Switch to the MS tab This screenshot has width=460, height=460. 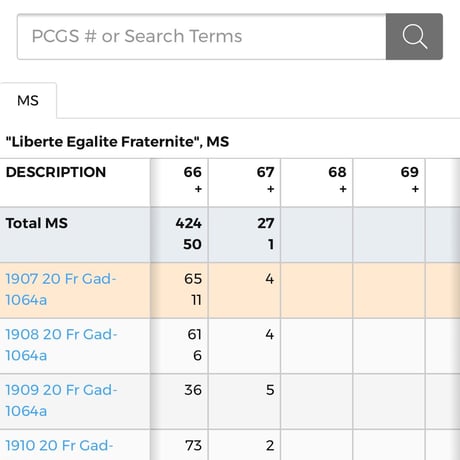28,100
